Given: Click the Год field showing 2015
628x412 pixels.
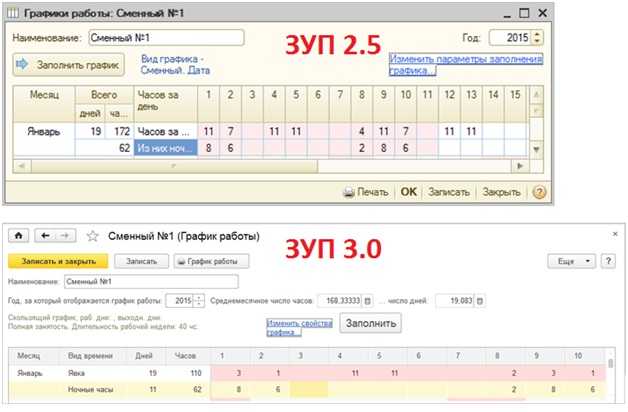Looking at the screenshot, I should click(x=510, y=38).
